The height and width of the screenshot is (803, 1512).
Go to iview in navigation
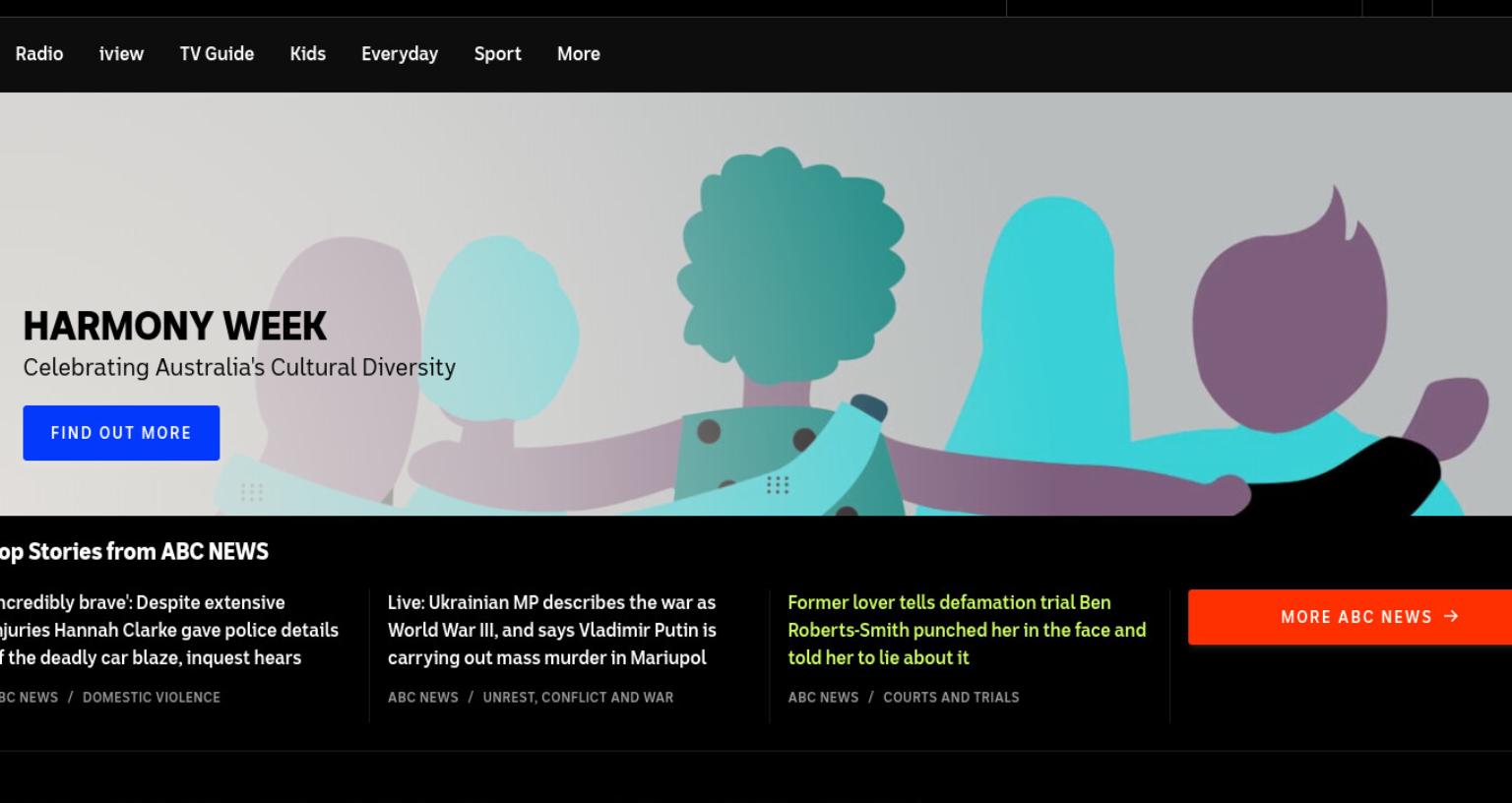(x=121, y=54)
